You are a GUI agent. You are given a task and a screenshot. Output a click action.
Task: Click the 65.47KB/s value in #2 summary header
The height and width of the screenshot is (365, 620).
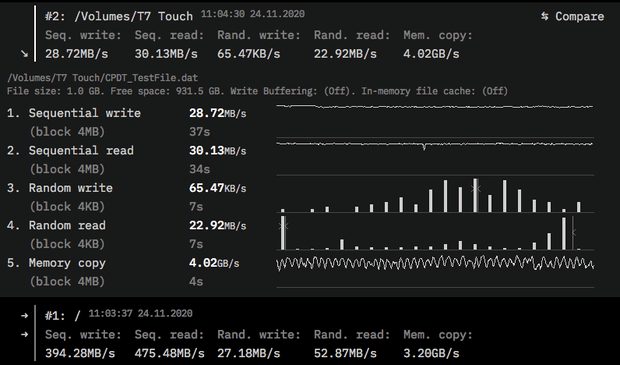[249, 54]
